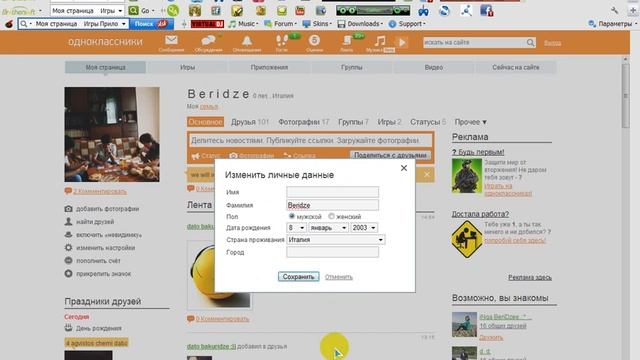Screen dimensions: 640x360
Task: Open the Реклама здесь link
Action: click(x=529, y=278)
